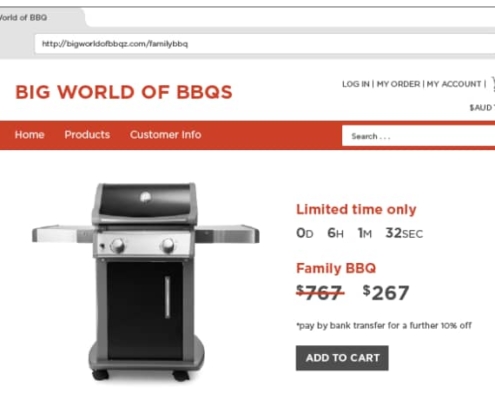The height and width of the screenshot is (400, 495).
Task: Click the discounted $267 price
Action: 386,293
